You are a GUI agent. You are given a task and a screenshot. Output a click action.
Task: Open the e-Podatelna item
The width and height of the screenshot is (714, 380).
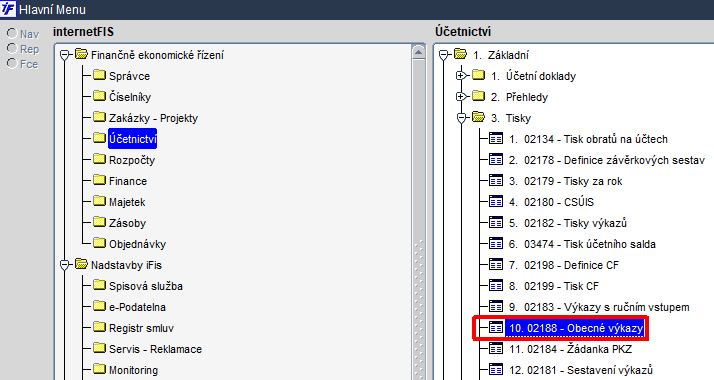tap(137, 307)
